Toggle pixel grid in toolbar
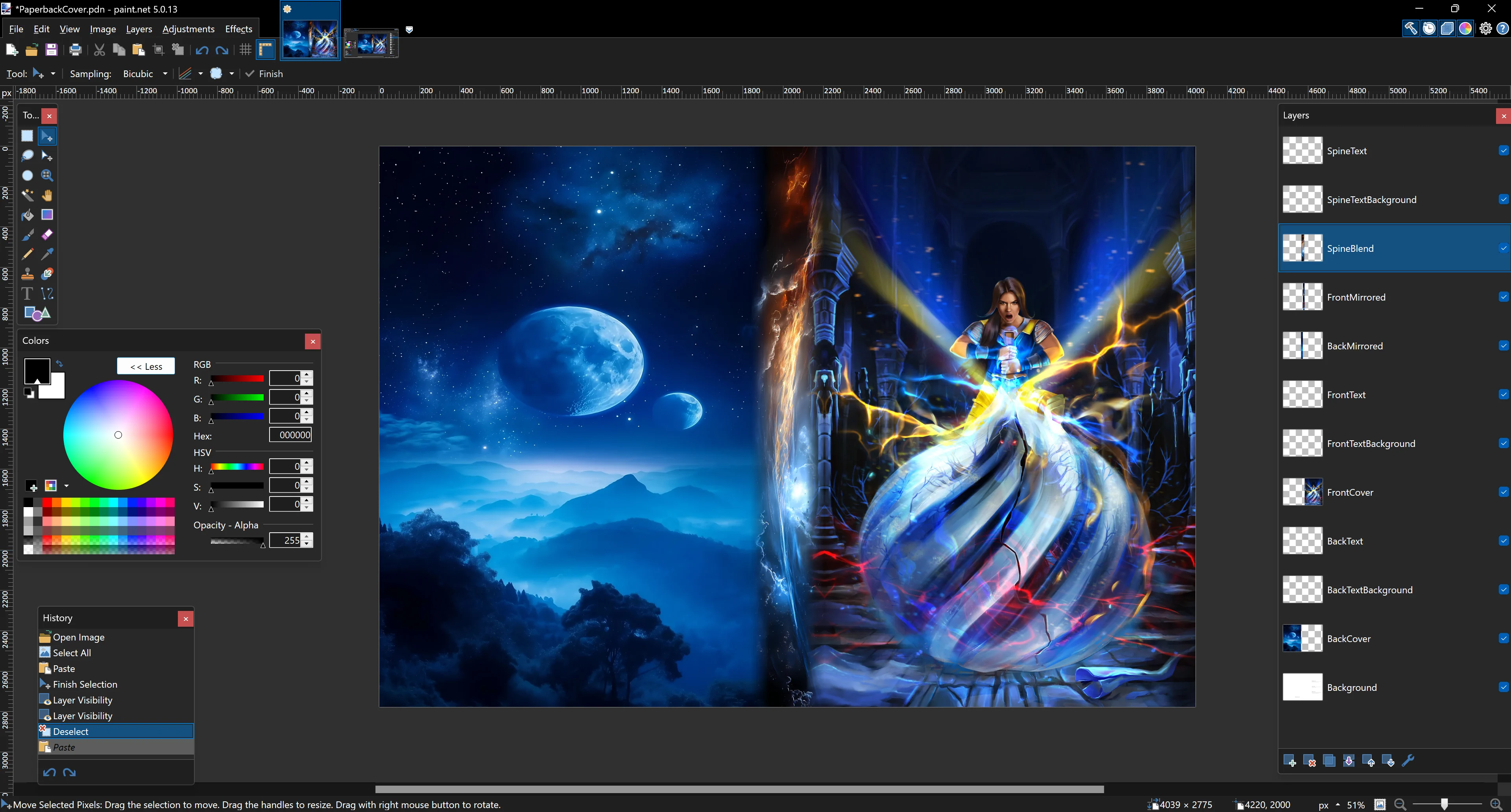 coord(245,50)
